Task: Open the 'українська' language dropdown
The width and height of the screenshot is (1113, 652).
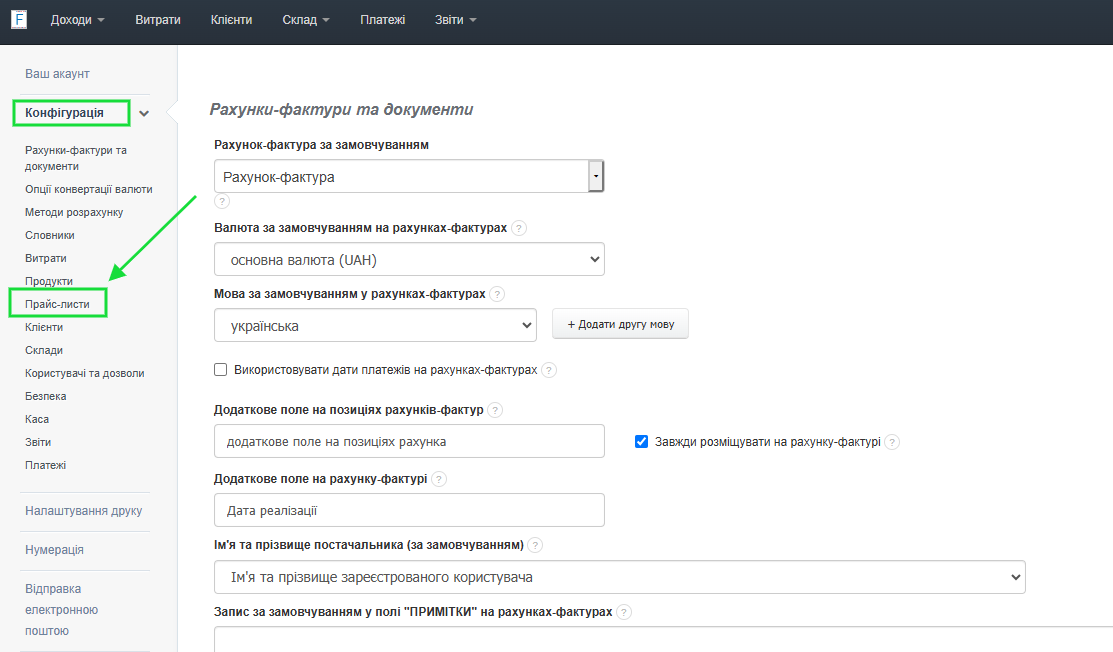Action: 375,326
